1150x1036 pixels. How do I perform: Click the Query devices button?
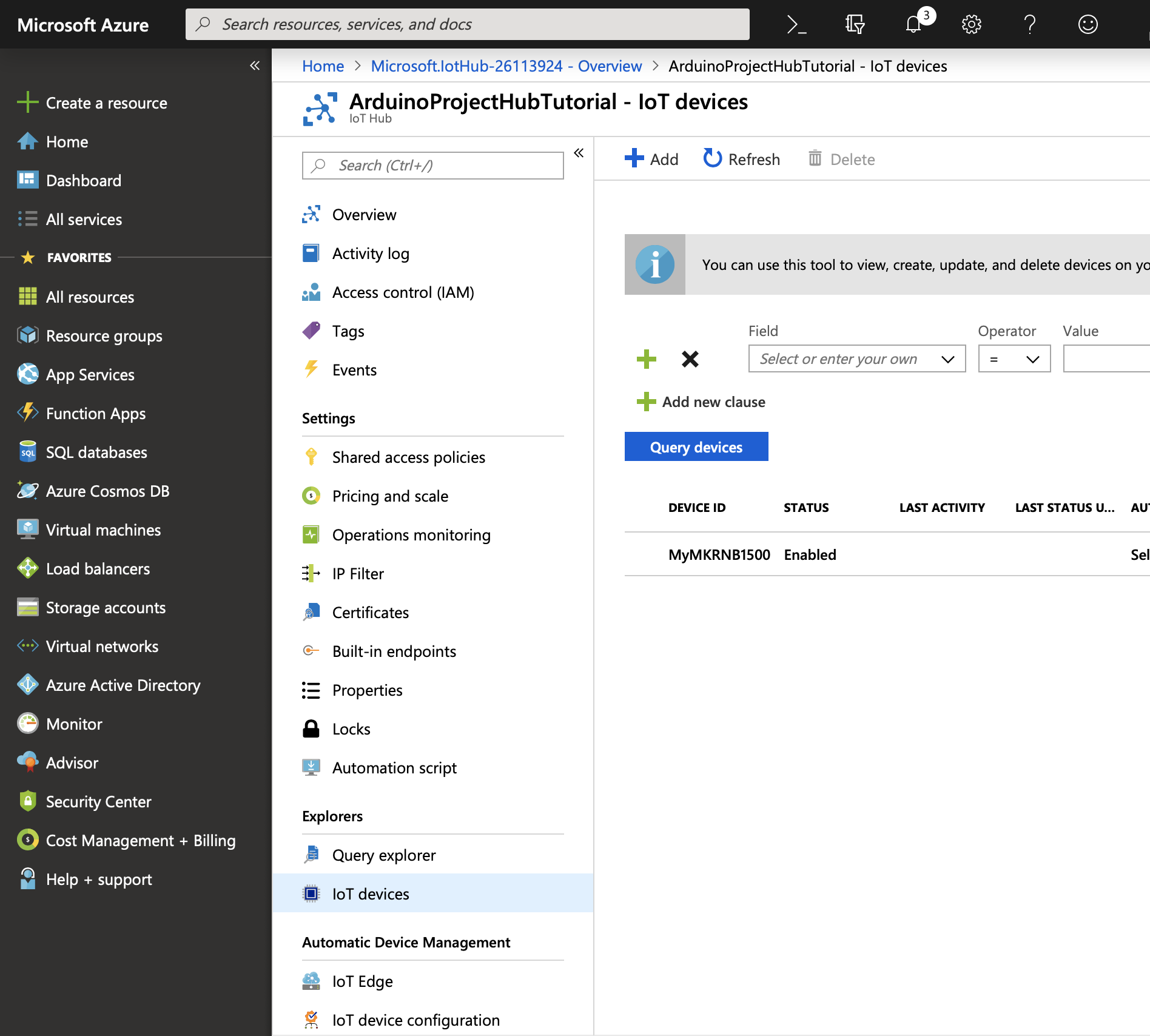click(x=696, y=446)
